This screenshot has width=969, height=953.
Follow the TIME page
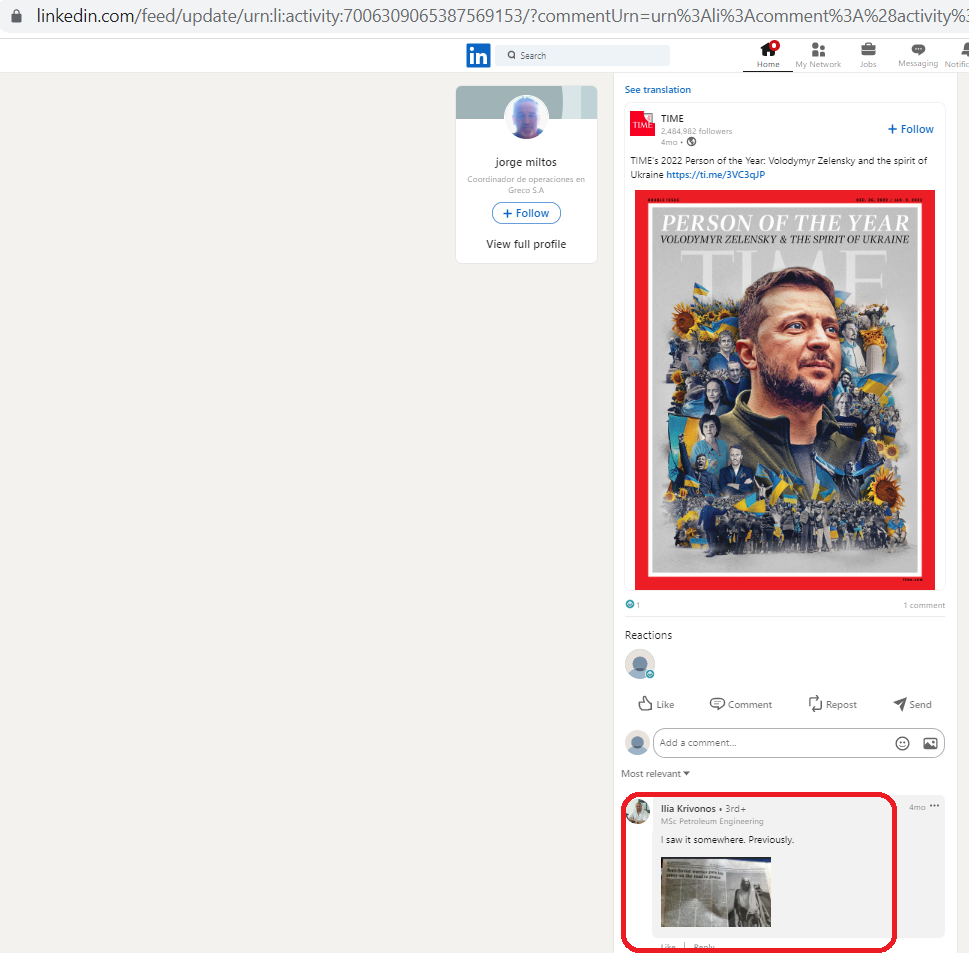point(911,129)
